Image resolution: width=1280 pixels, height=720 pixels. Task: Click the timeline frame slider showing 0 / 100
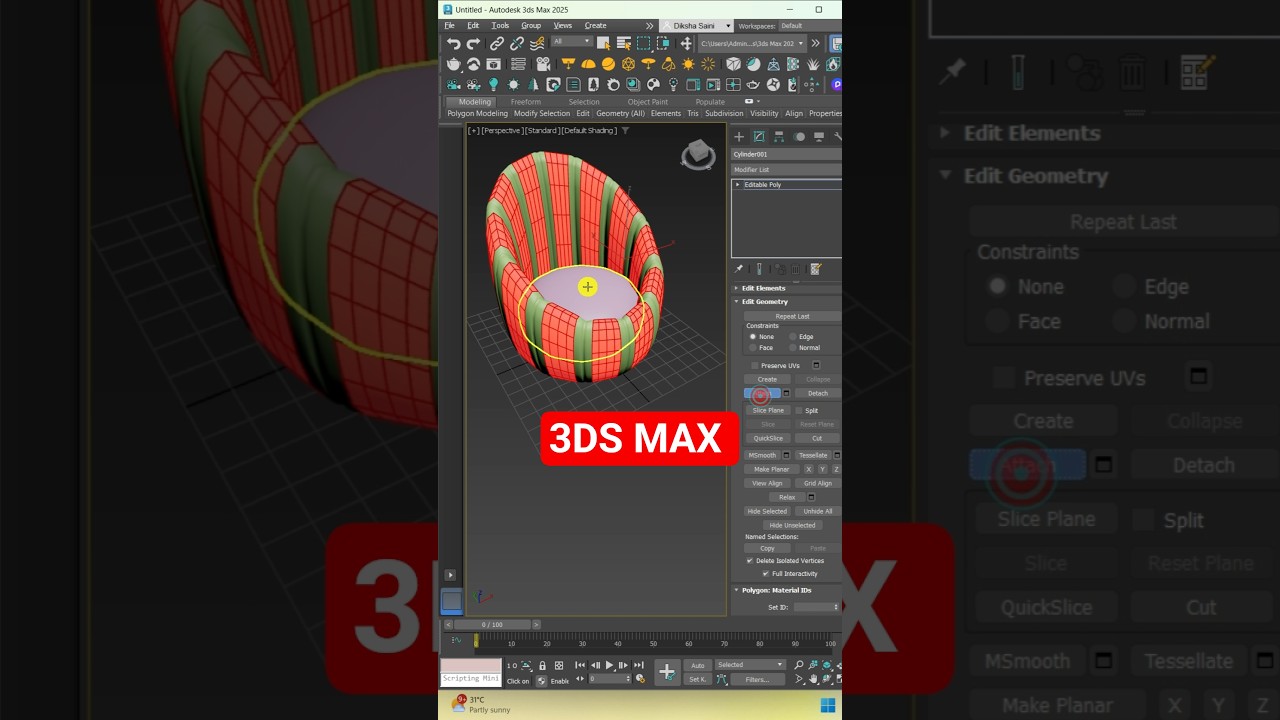[x=492, y=625]
